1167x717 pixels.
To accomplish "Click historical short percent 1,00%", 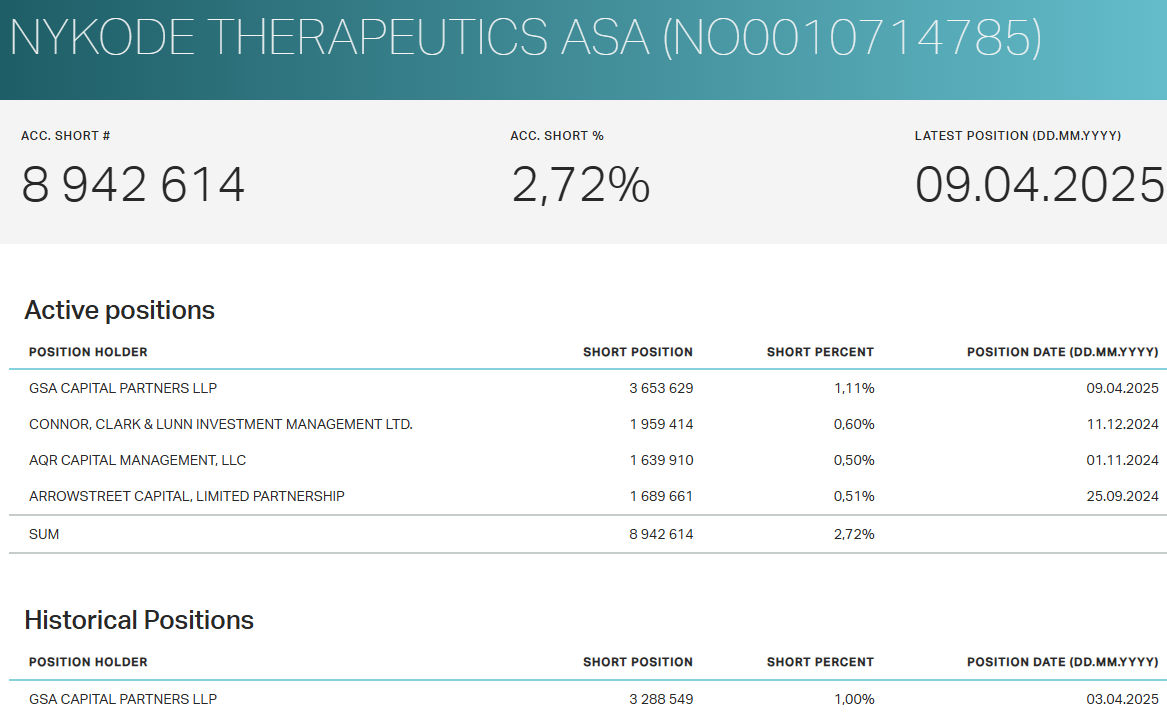I will click(x=854, y=699).
